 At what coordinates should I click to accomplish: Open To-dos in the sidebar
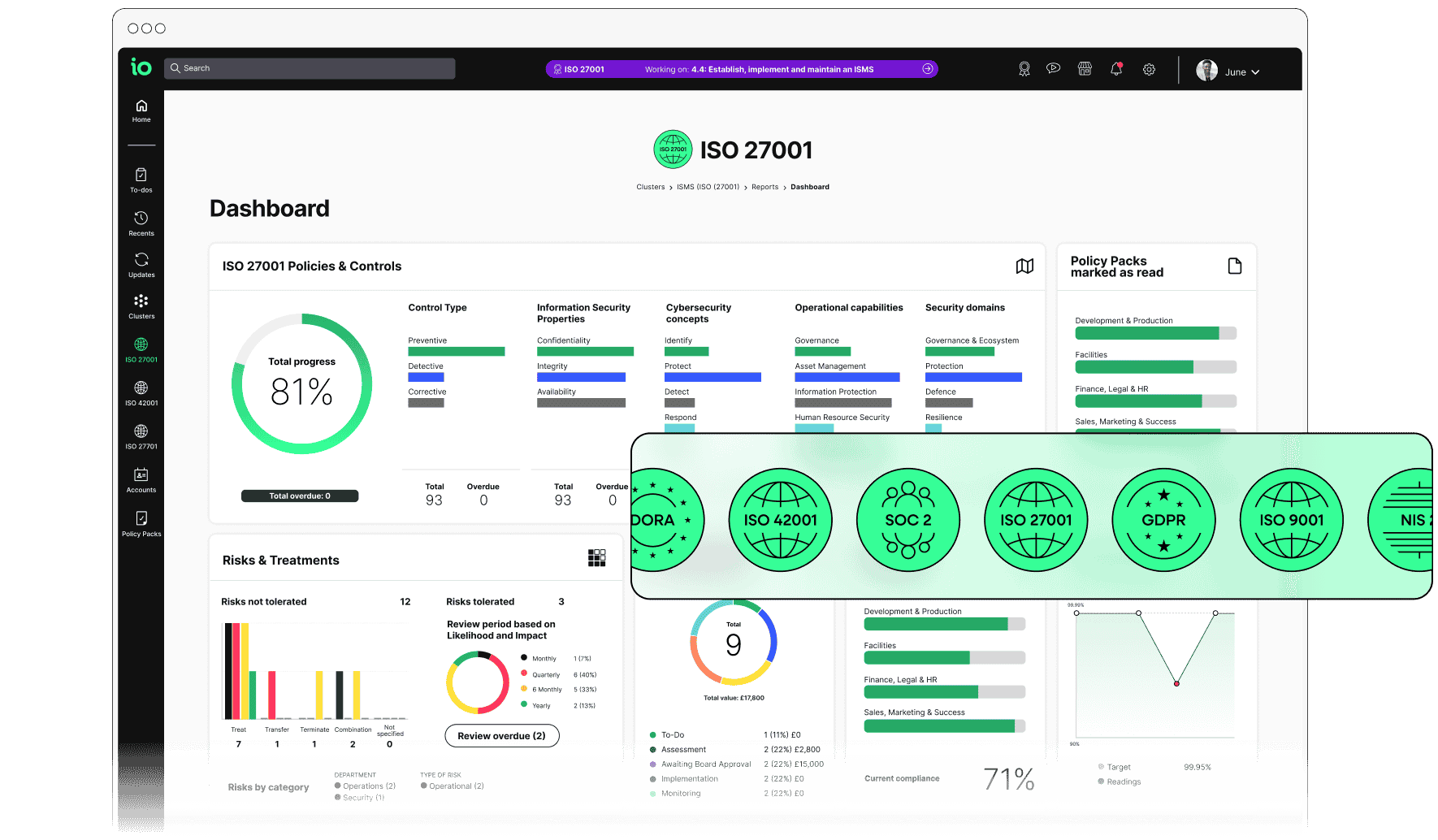point(141,180)
